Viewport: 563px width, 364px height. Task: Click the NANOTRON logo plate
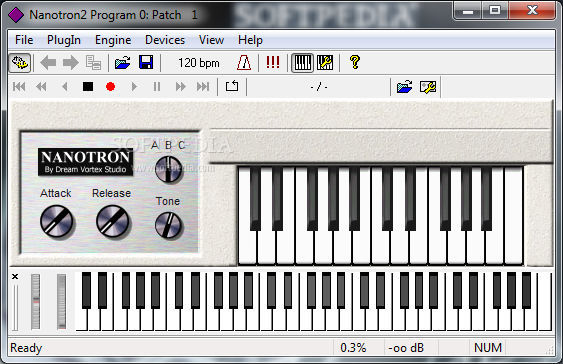pyautogui.click(x=85, y=162)
